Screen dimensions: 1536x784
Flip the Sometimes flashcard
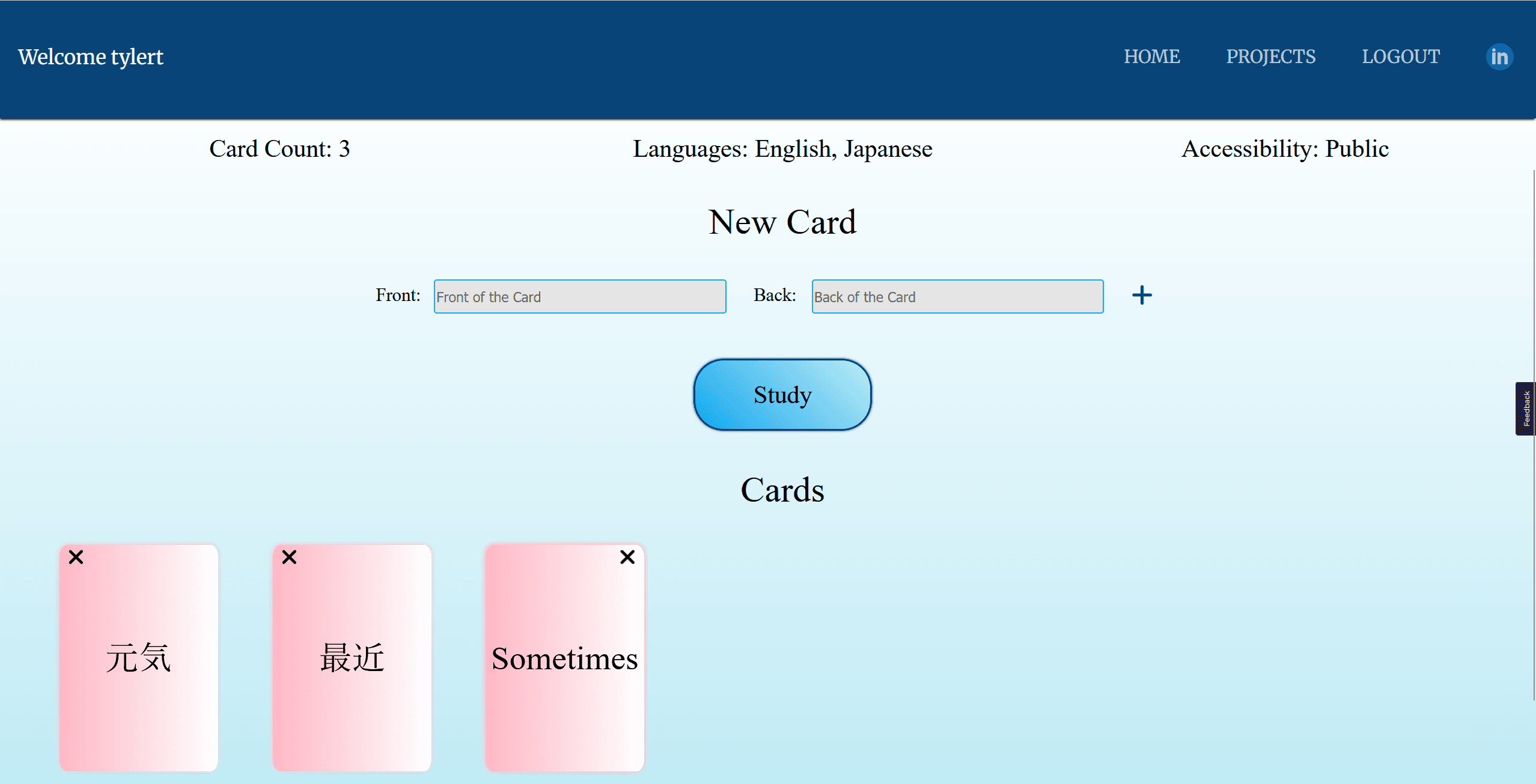(x=564, y=658)
